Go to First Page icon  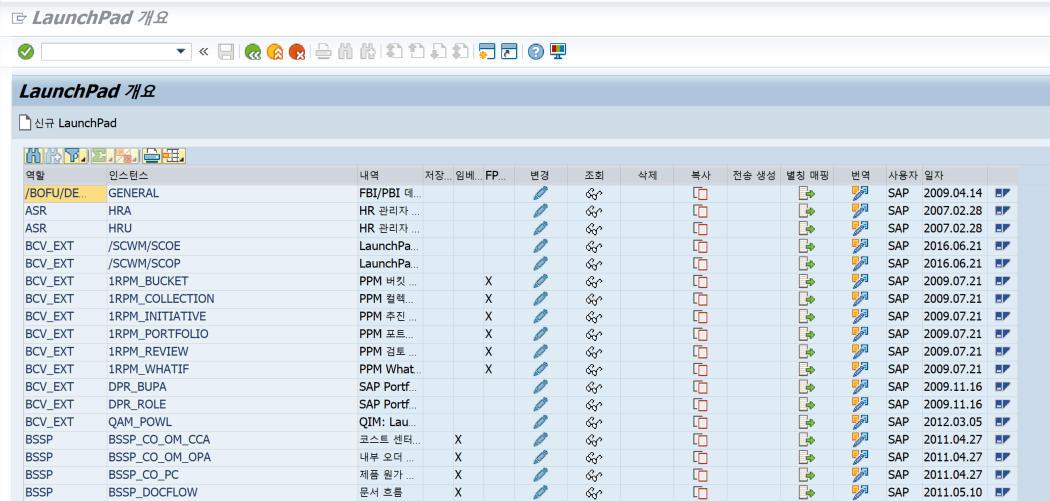394,52
